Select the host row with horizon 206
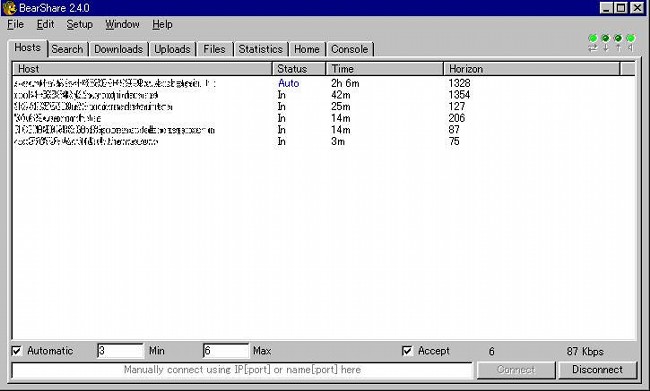 coord(323,118)
